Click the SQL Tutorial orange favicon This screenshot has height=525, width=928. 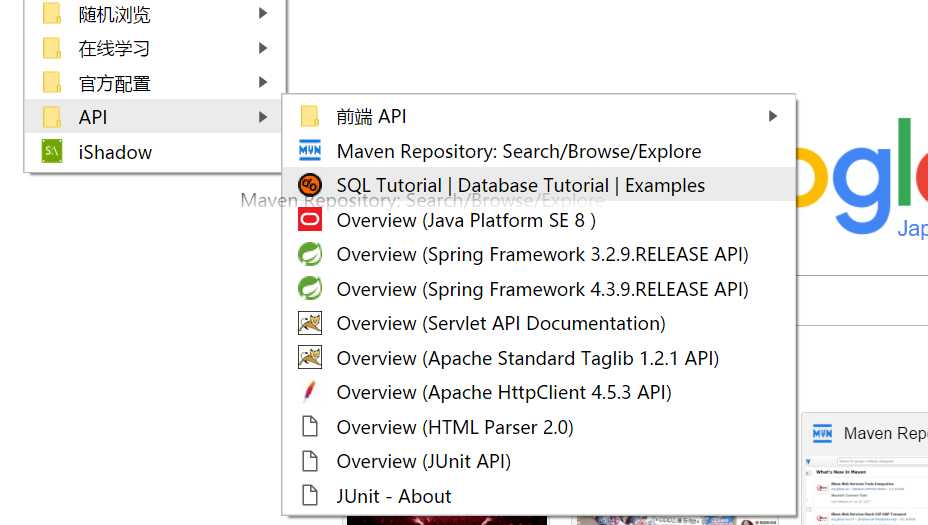click(x=310, y=185)
